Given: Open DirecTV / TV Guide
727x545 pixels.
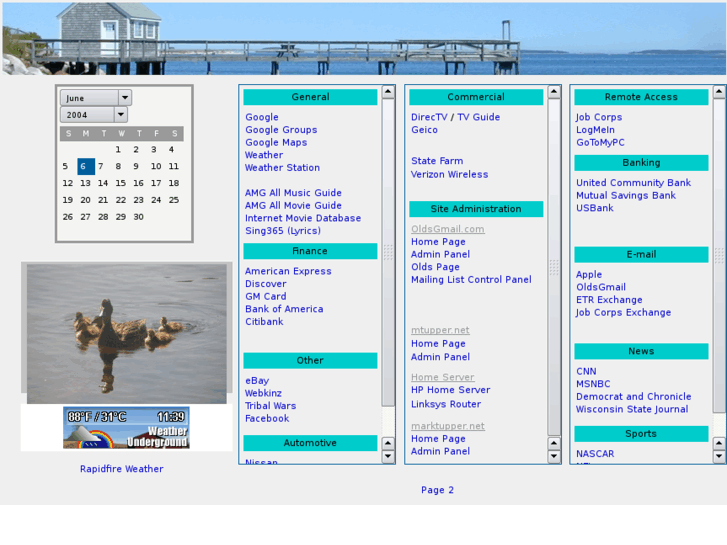Looking at the screenshot, I should (455, 117).
